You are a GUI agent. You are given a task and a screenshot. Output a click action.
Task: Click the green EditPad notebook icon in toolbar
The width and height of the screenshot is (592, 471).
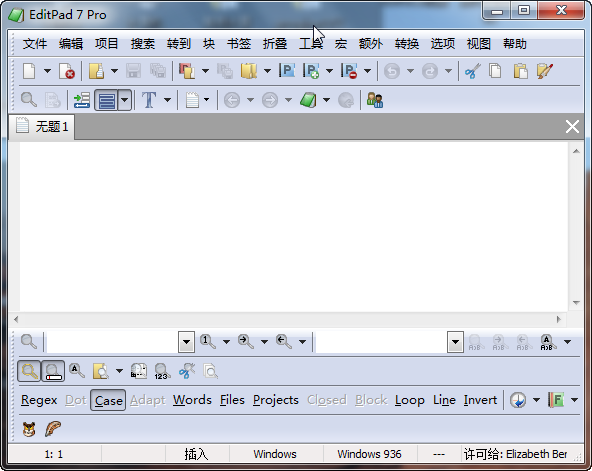tap(308, 100)
